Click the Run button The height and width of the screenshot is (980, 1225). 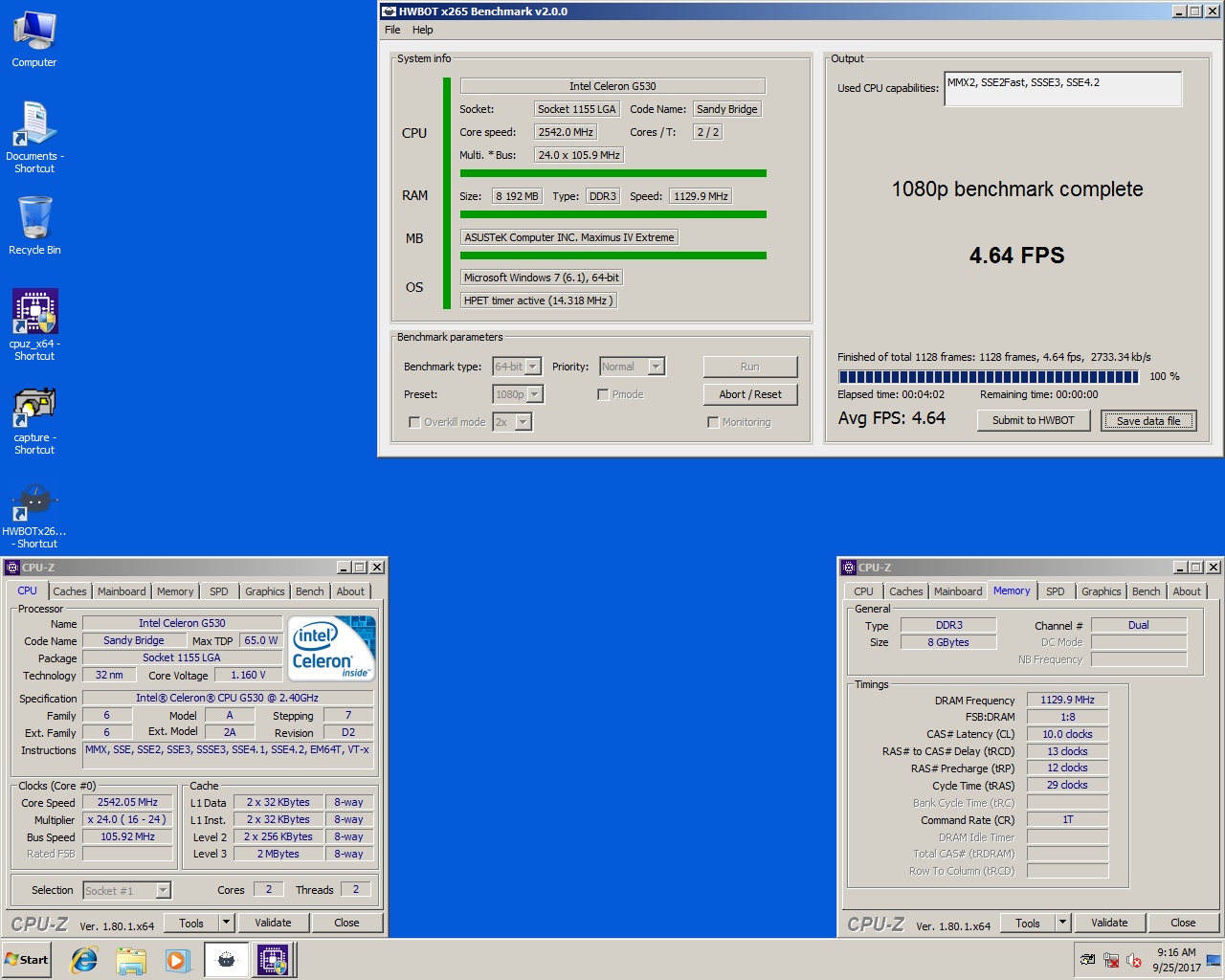point(750,367)
